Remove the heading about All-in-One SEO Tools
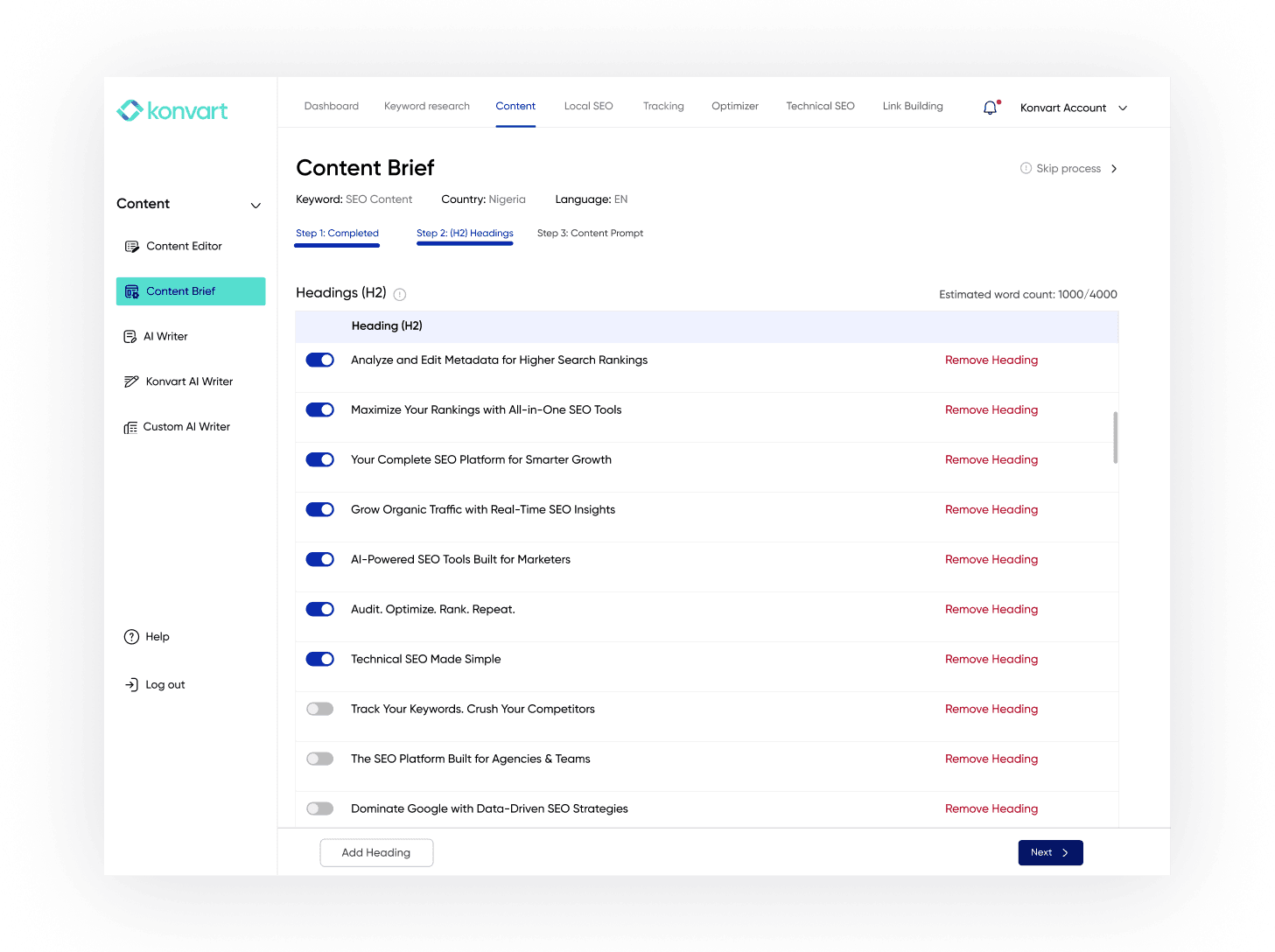1275x952 pixels. click(x=991, y=409)
